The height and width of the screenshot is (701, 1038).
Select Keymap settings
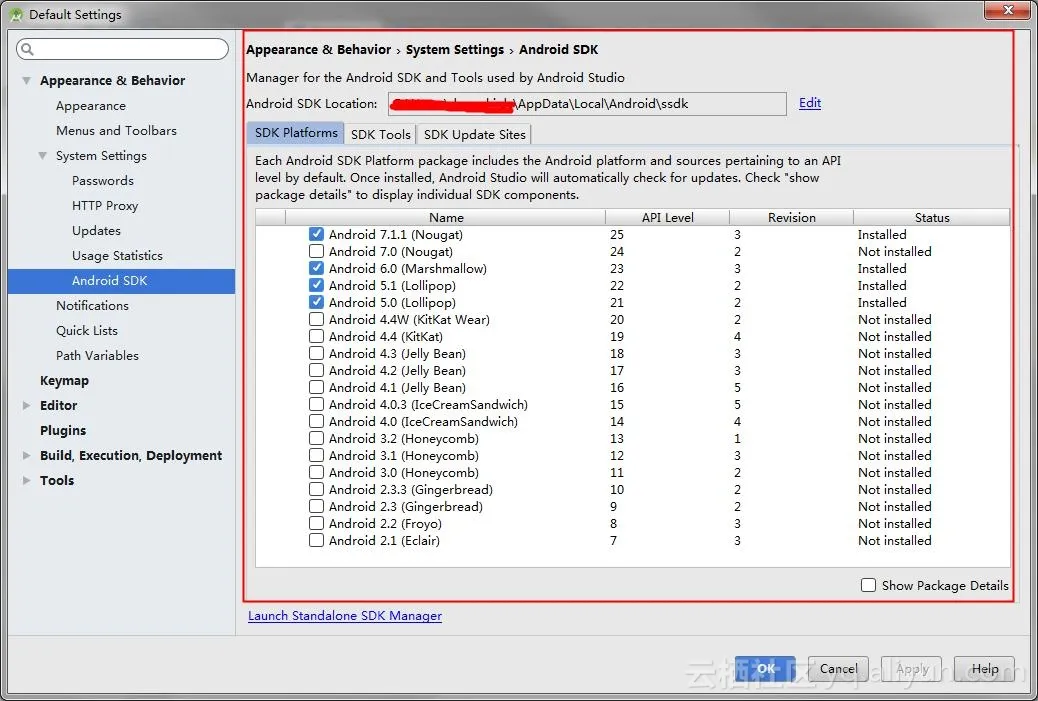pos(64,381)
